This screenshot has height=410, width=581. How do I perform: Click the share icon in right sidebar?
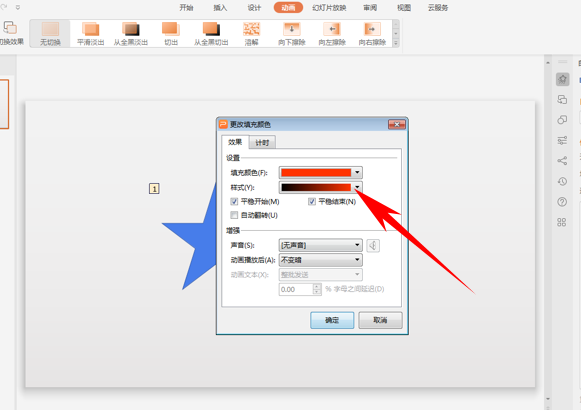pyautogui.click(x=562, y=161)
